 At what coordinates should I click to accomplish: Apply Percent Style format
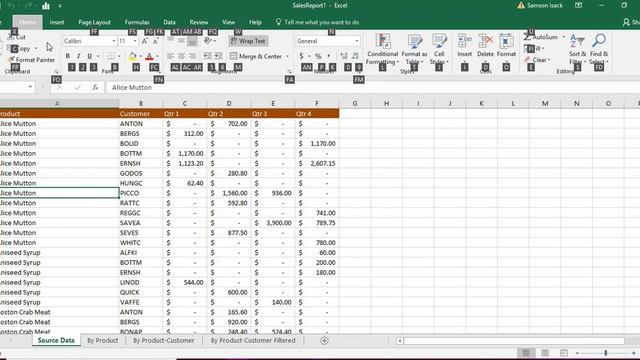318,56
